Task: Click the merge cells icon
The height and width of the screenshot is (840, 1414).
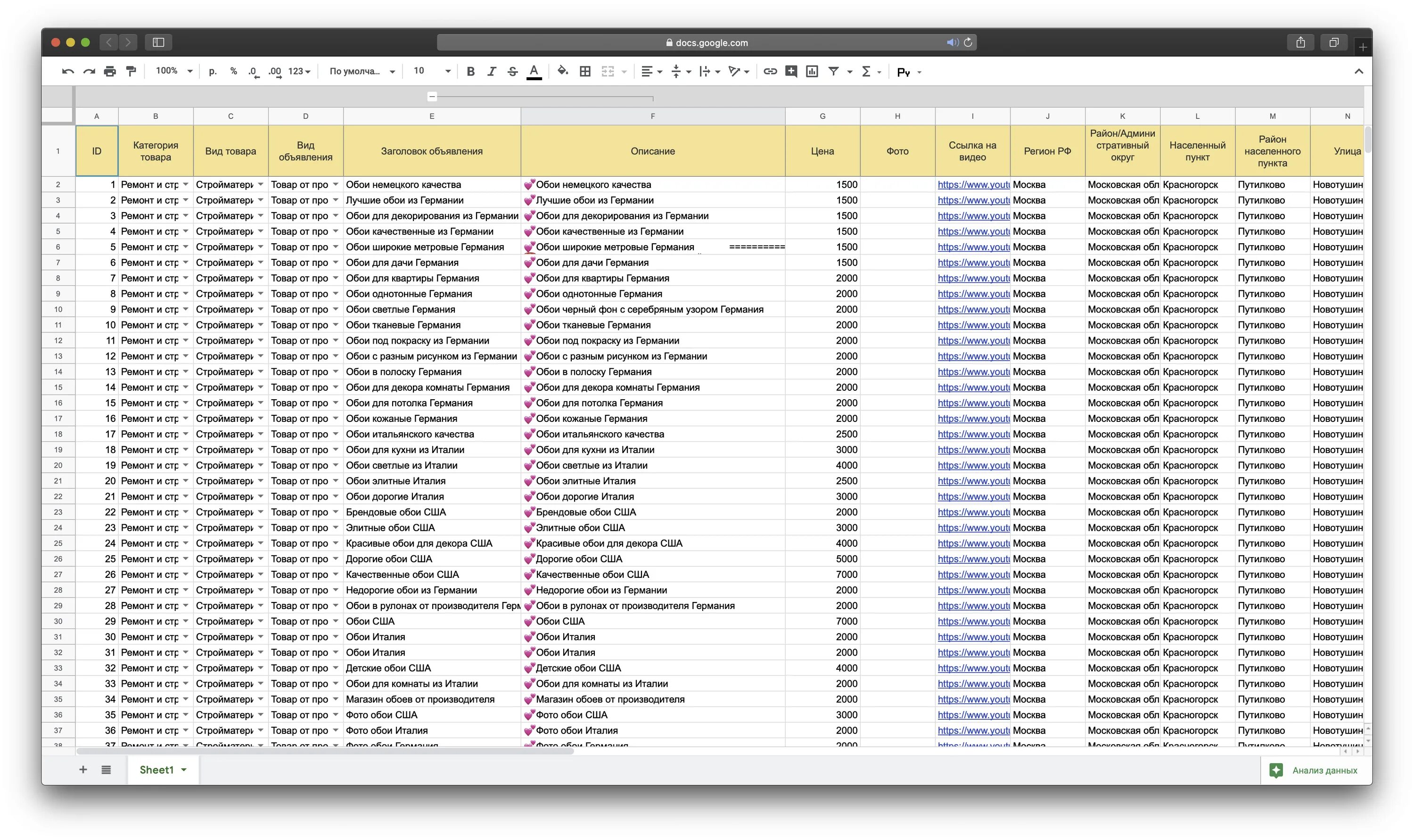Action: point(607,71)
